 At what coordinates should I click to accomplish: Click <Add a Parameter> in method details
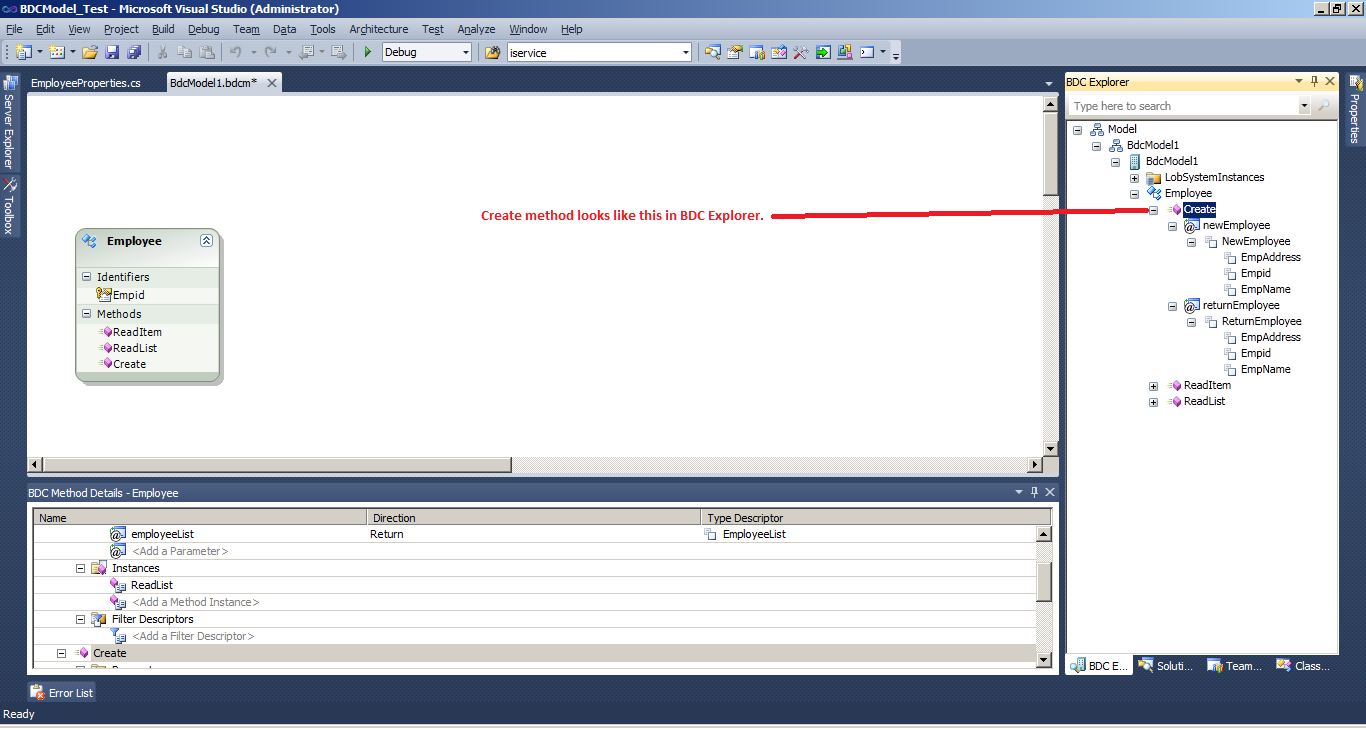coord(180,551)
